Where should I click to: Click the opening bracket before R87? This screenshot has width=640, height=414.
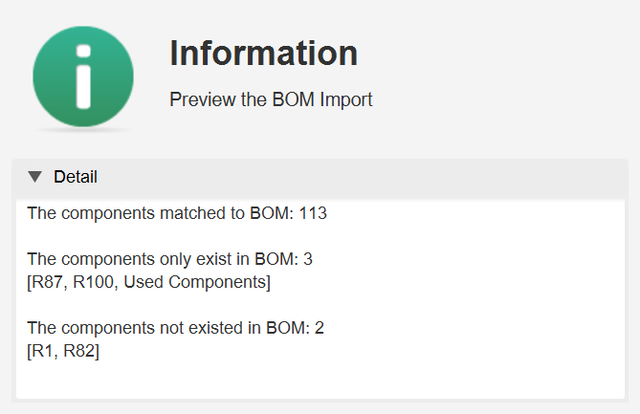[29, 283]
